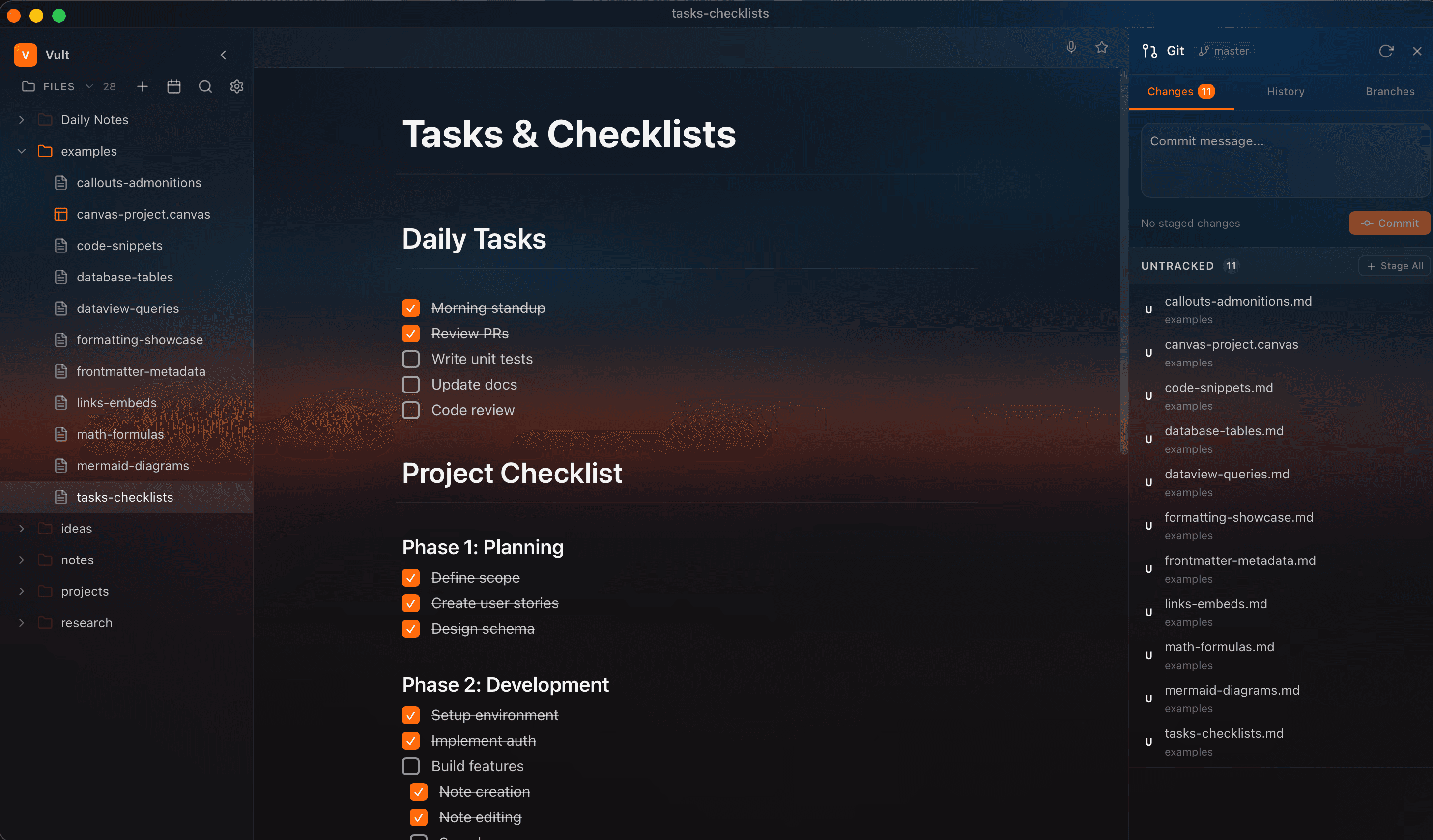Create a new file with plus icon
Image resolution: width=1433 pixels, height=840 pixels.
142,86
